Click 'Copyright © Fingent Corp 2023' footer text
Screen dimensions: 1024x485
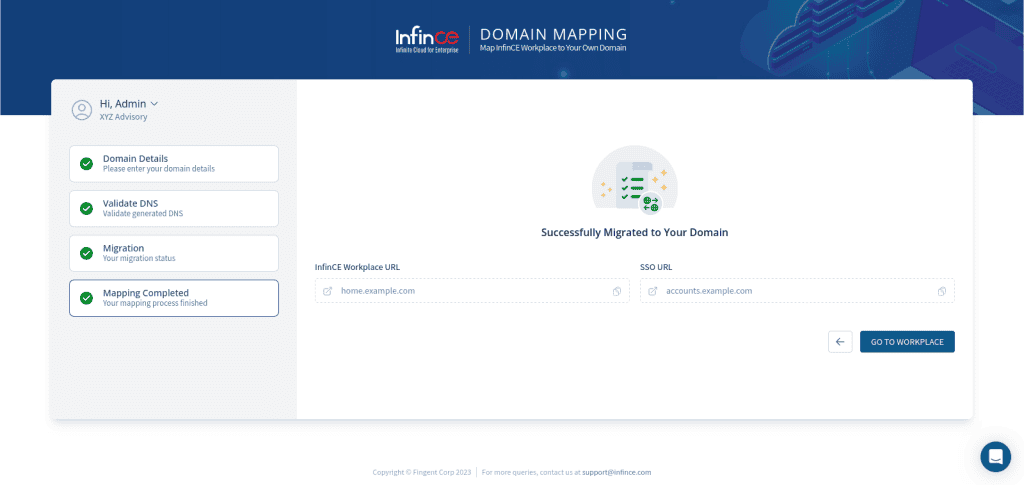point(422,472)
